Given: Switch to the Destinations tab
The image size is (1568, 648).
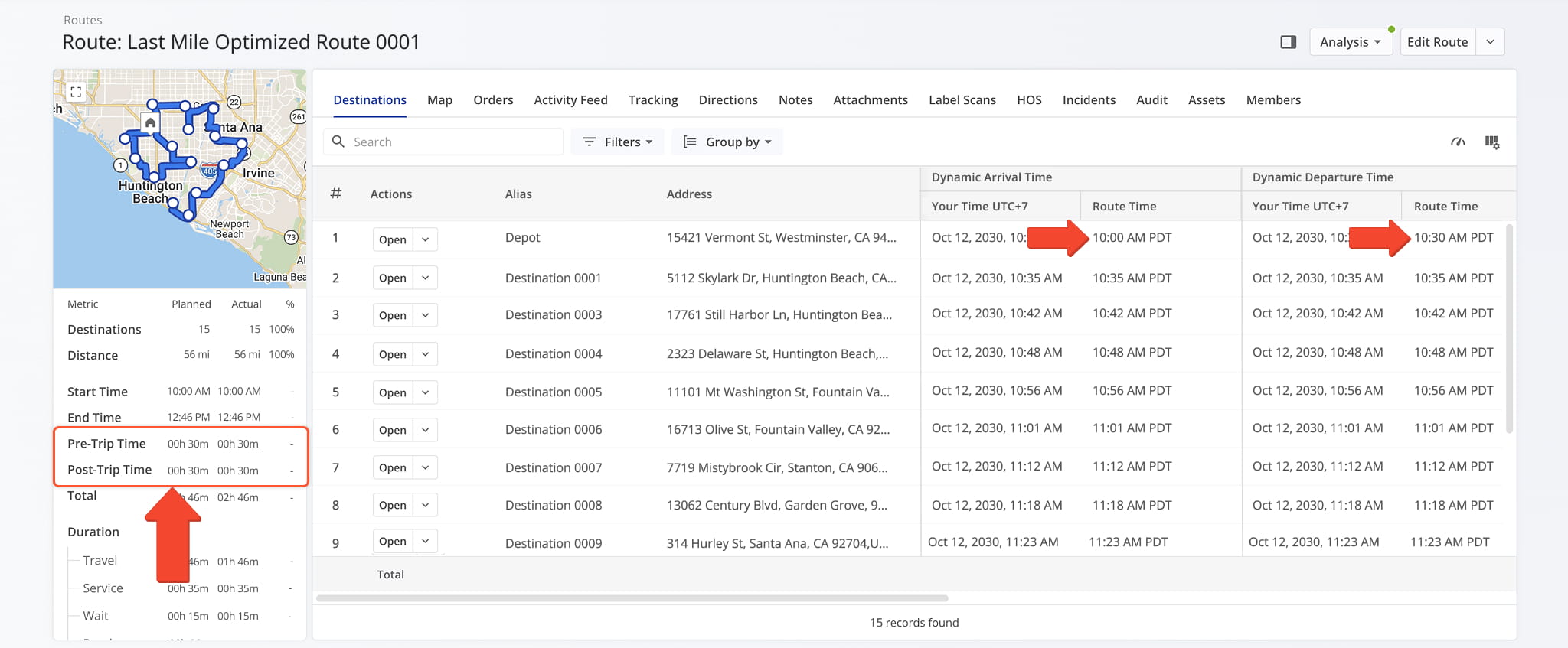Looking at the screenshot, I should point(370,100).
